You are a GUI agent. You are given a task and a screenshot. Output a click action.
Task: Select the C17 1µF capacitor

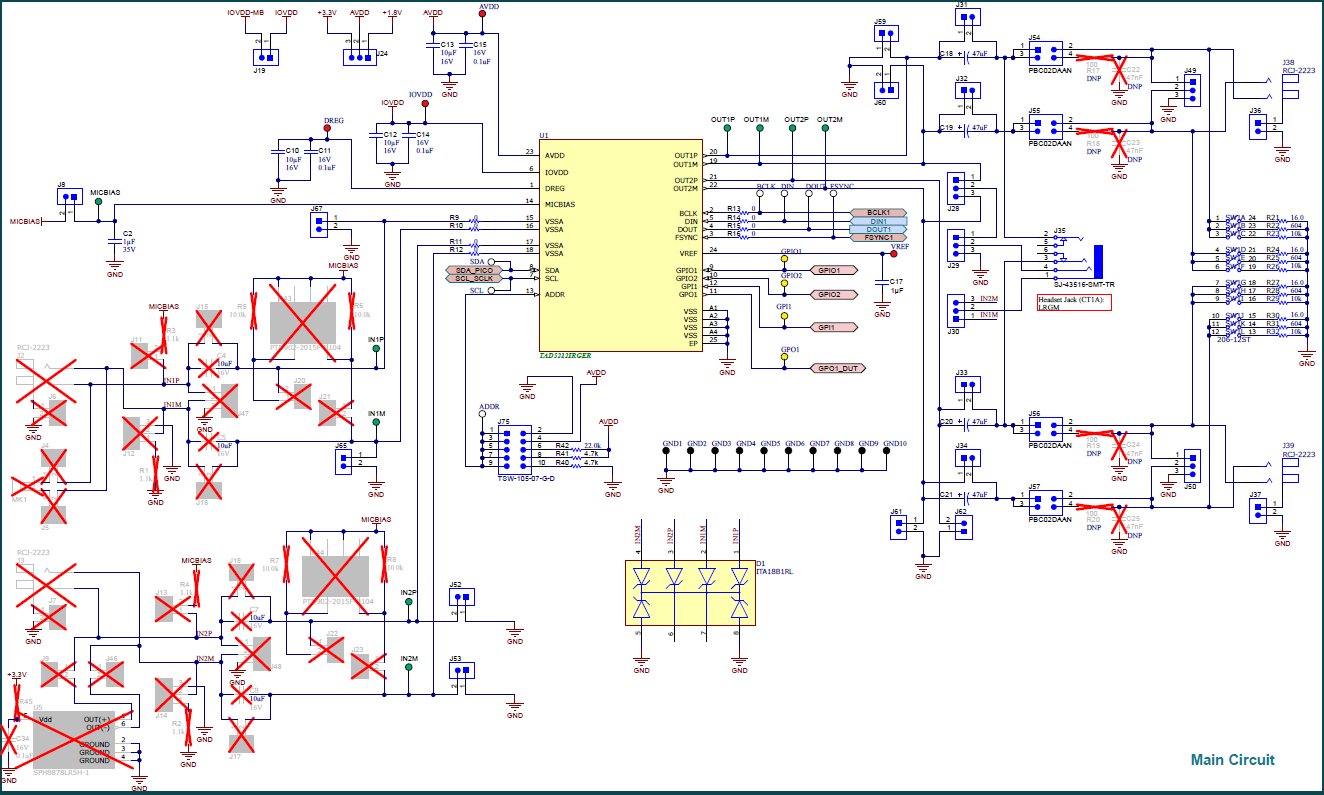click(x=882, y=284)
